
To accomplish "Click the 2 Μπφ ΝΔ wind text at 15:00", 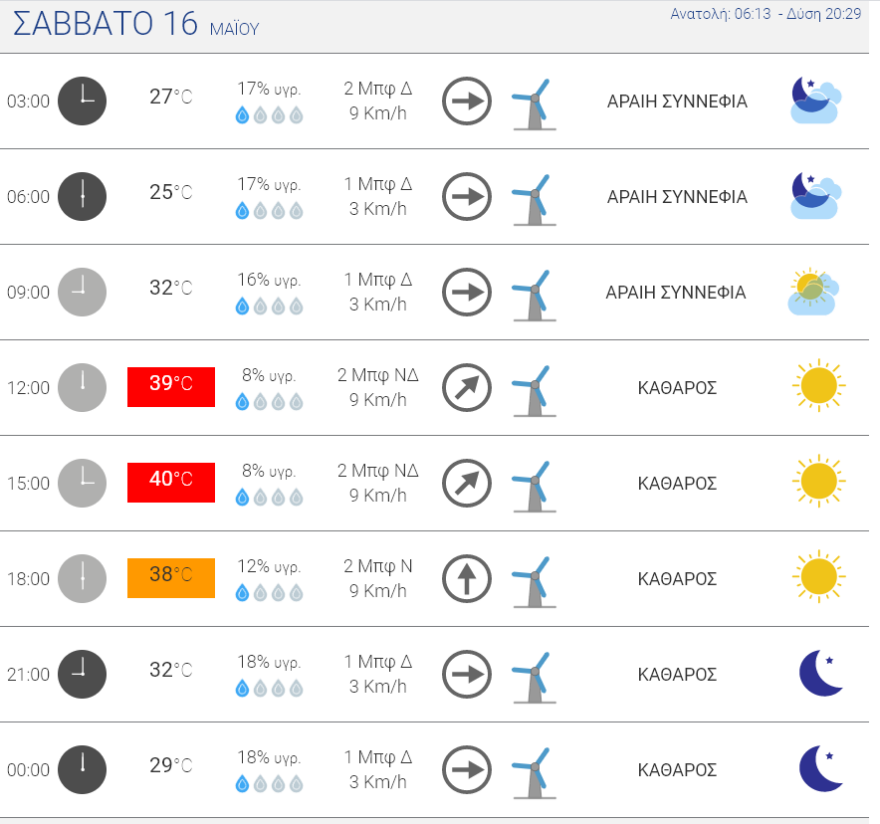I will 378,471.
